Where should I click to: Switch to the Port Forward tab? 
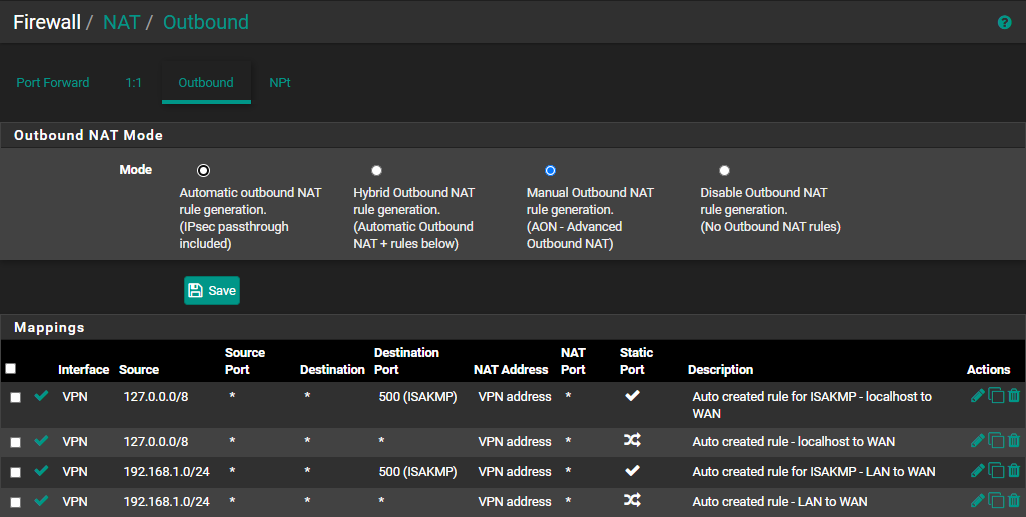click(x=53, y=82)
